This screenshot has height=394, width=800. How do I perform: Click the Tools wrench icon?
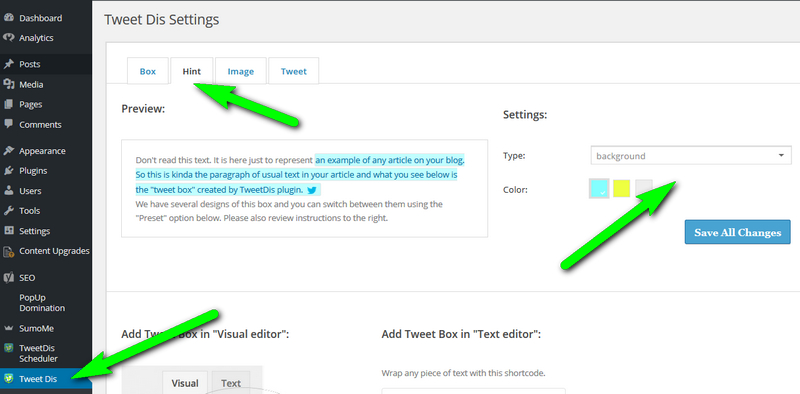coord(8,210)
